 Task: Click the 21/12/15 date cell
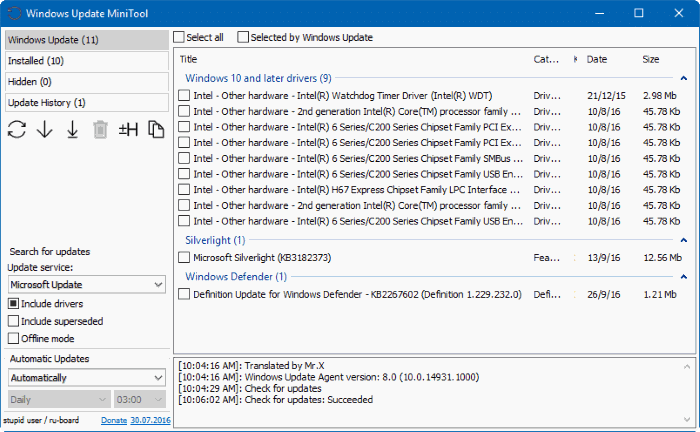[x=606, y=96]
